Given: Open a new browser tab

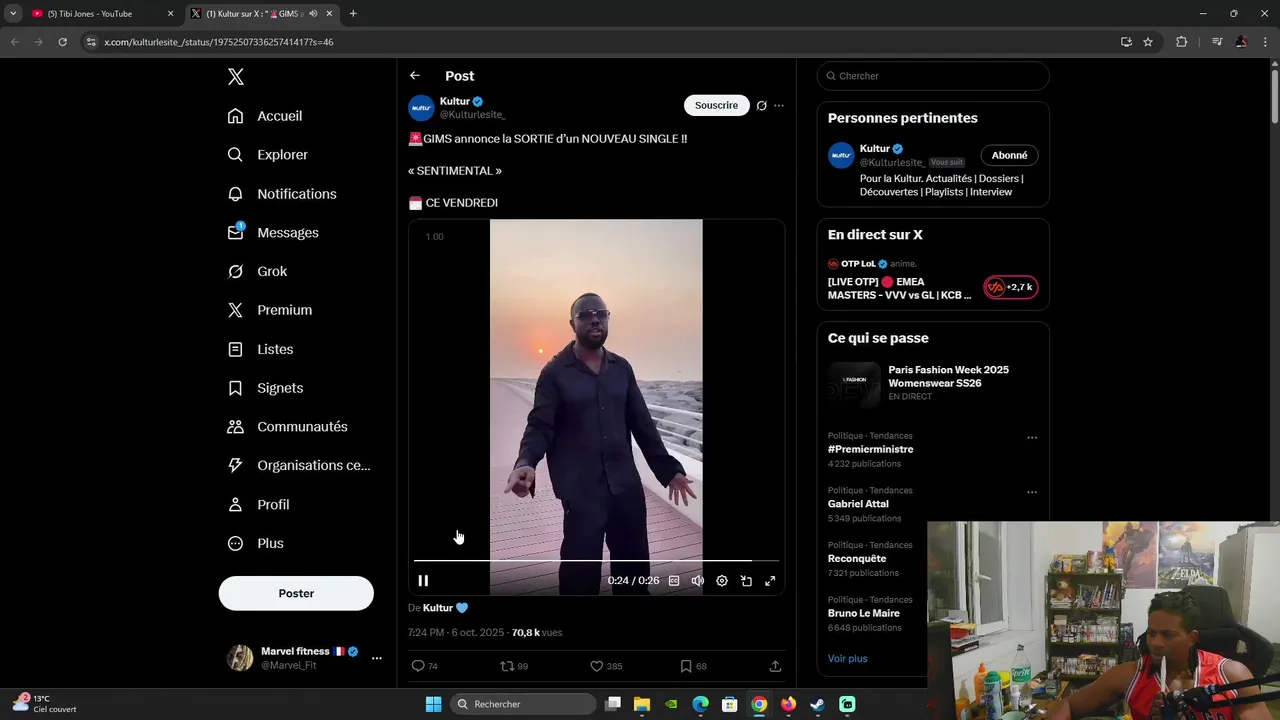Looking at the screenshot, I should pos(353,14).
